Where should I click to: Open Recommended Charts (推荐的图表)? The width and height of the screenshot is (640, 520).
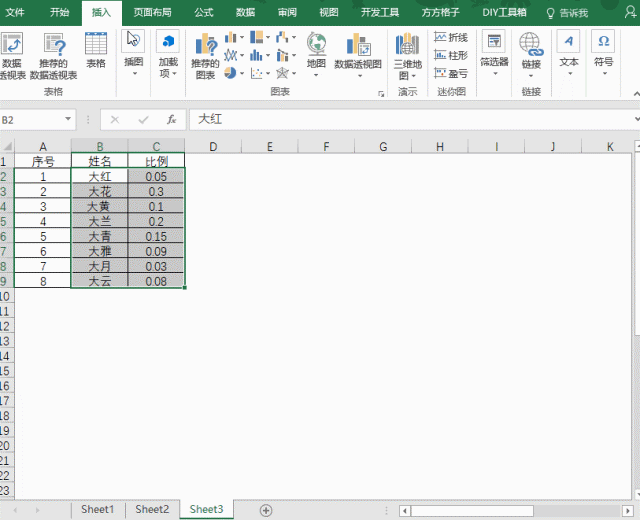205,56
